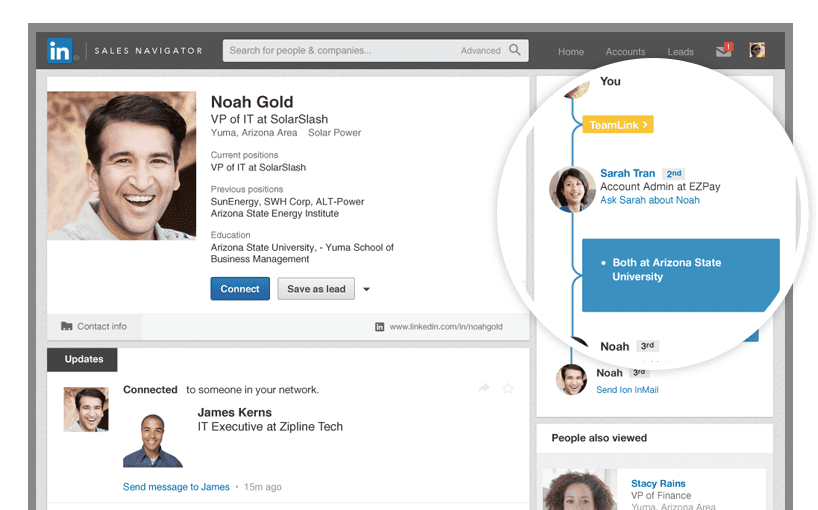818x510 pixels.
Task: Open your profile avatar in header
Action: [757, 50]
